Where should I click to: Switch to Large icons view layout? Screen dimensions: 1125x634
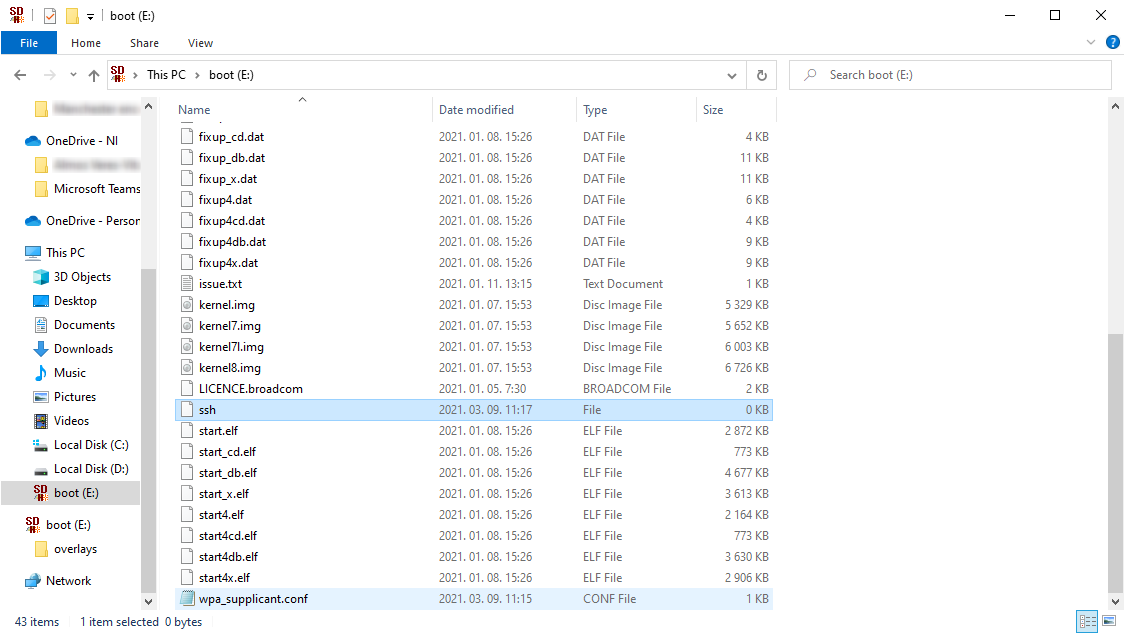point(1109,621)
